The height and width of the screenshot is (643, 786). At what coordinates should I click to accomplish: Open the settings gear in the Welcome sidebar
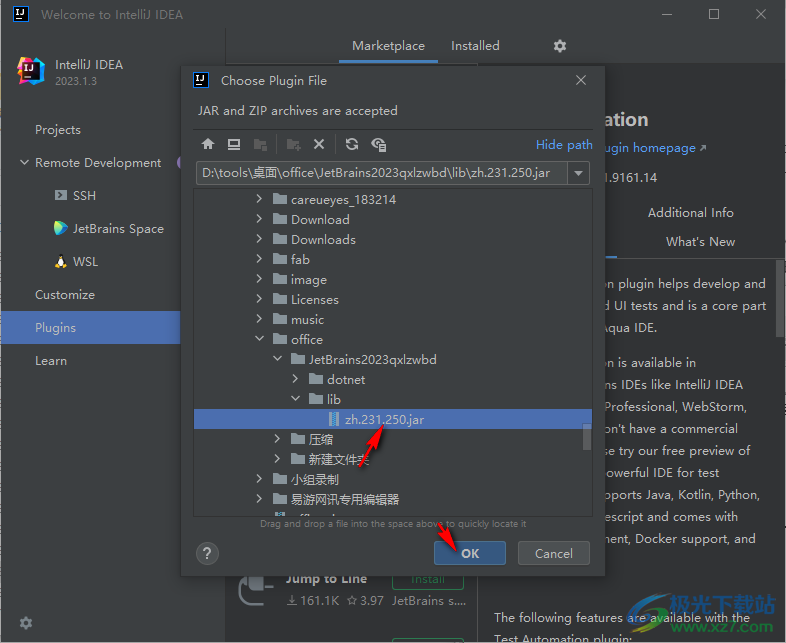pyautogui.click(x=26, y=622)
